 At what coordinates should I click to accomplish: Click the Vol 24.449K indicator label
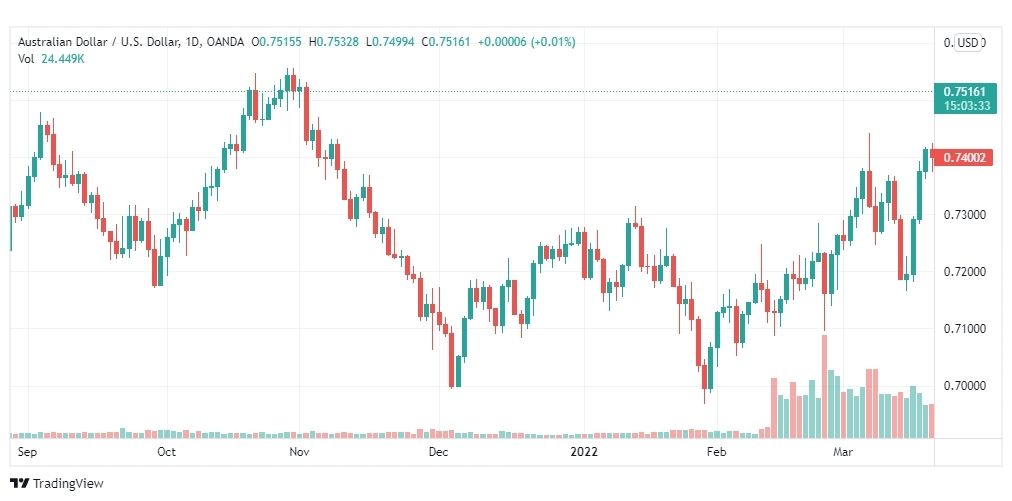pos(52,59)
